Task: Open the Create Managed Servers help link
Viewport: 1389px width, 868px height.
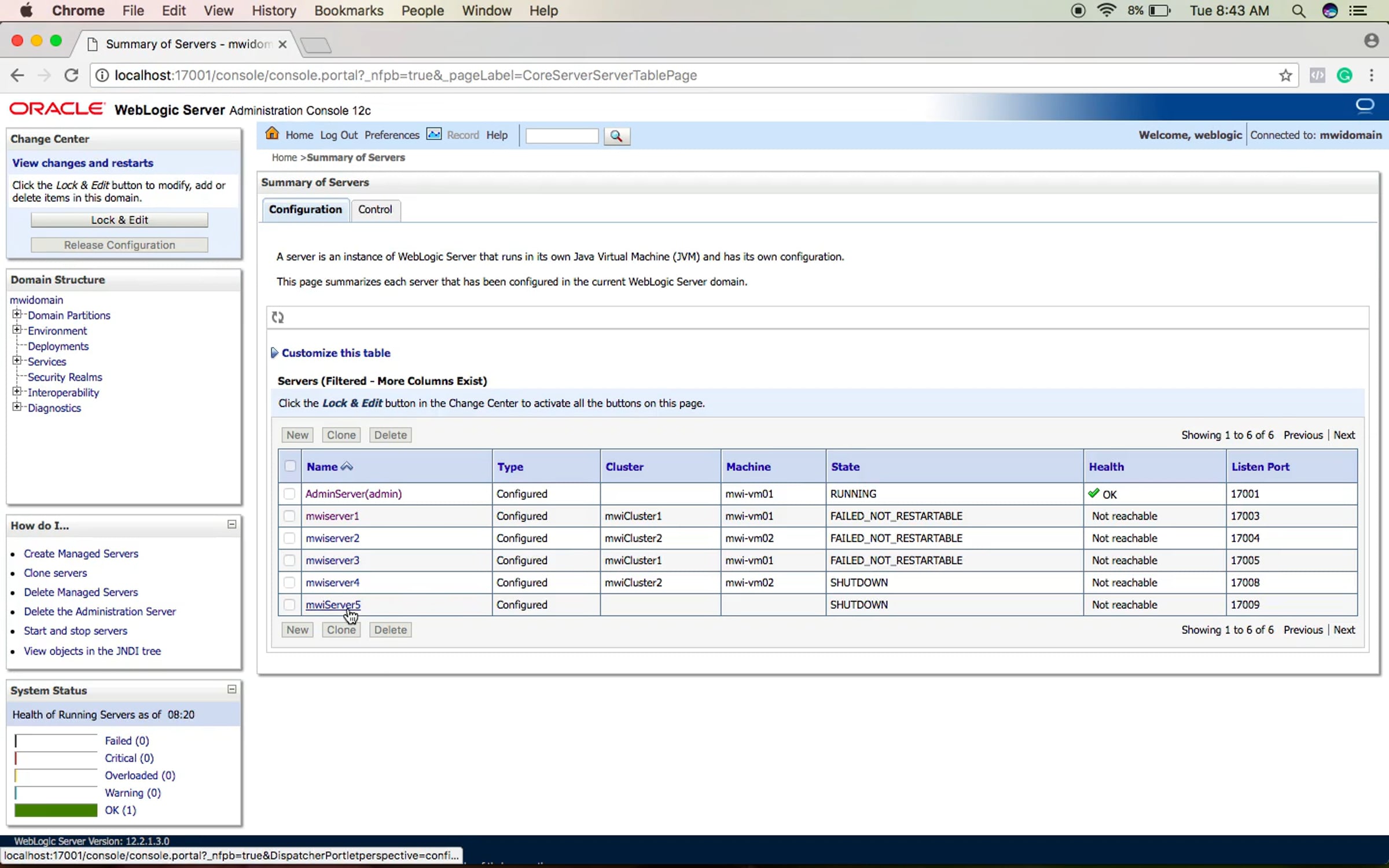Action: pos(81,554)
